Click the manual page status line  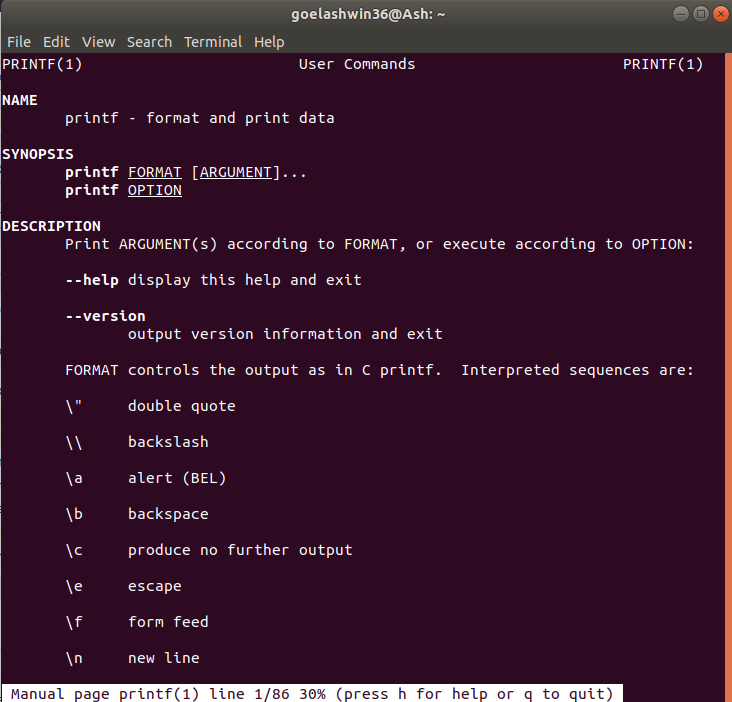311,693
